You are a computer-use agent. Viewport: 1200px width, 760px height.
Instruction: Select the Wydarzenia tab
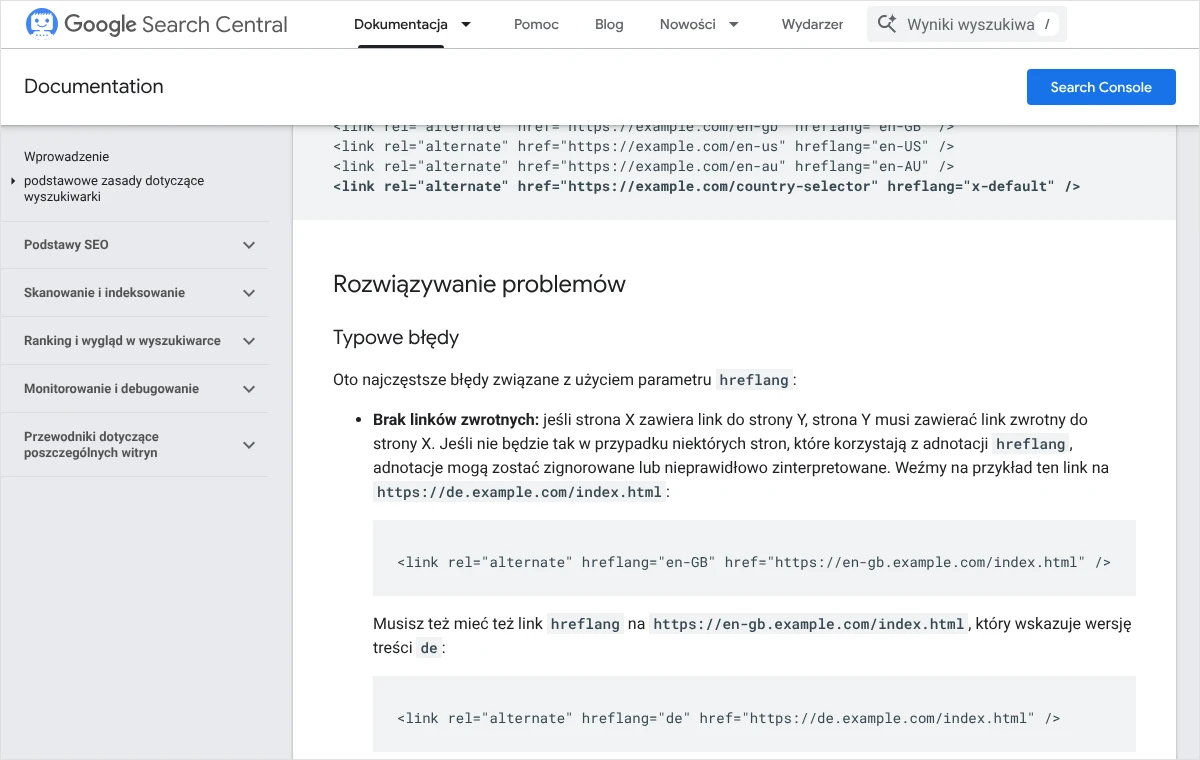coord(812,24)
